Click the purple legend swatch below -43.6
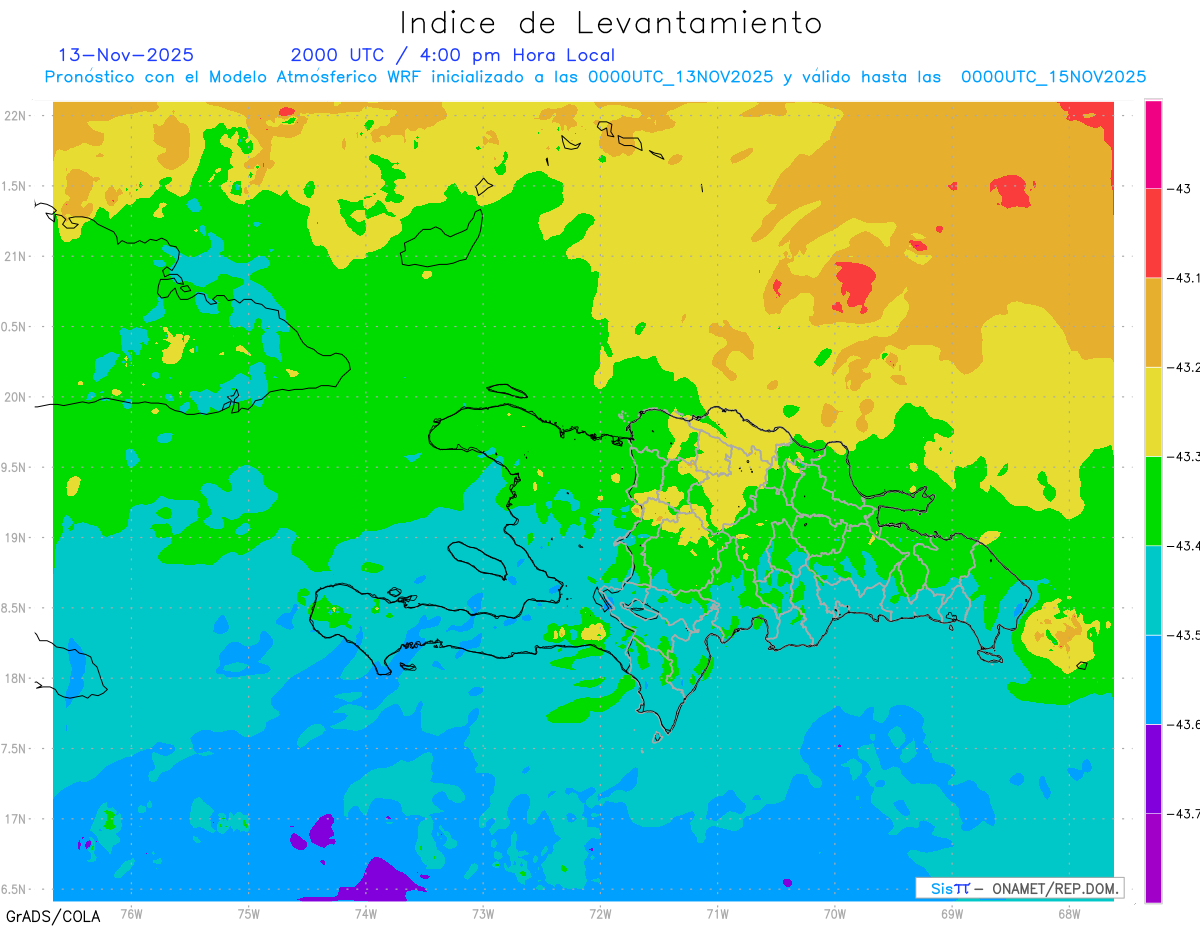1200x927 pixels. click(x=1153, y=768)
